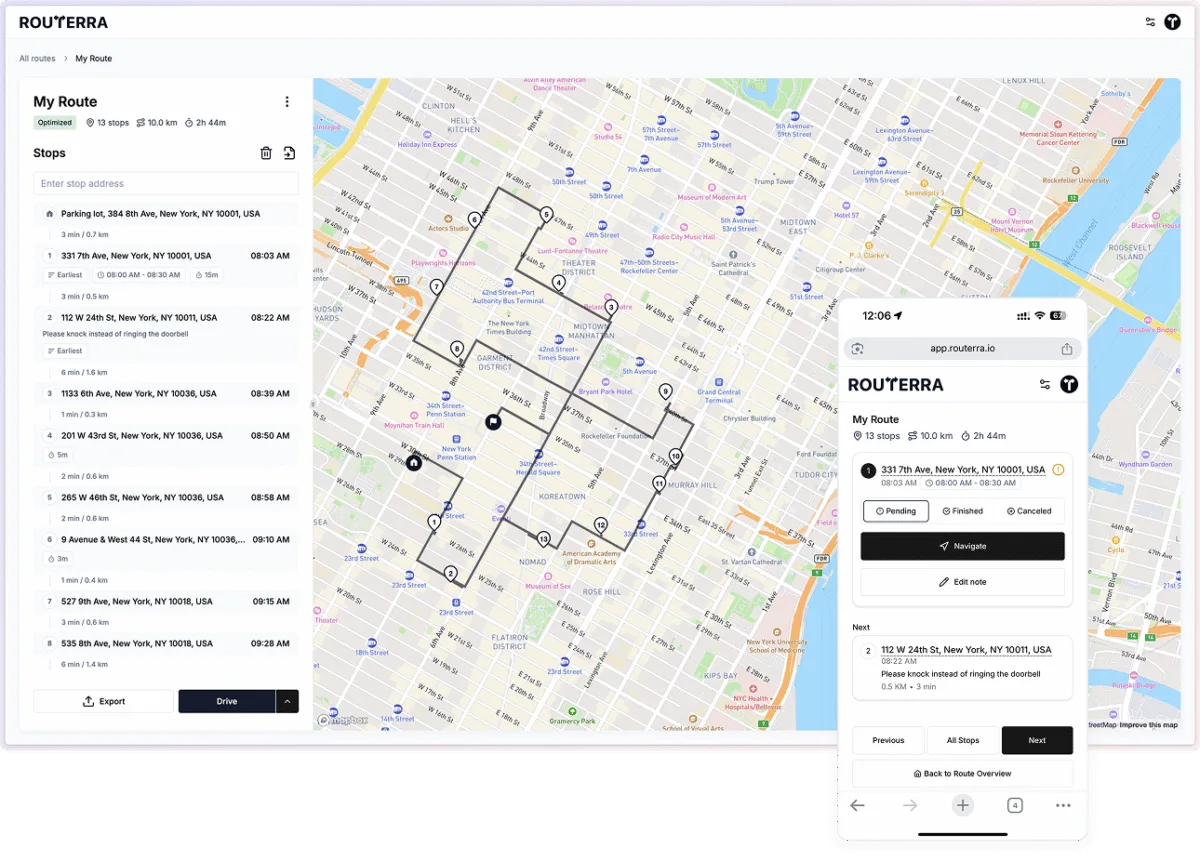This screenshot has height=861, width=1200.
Task: Open the desktop account avatar in header
Action: tap(1173, 22)
